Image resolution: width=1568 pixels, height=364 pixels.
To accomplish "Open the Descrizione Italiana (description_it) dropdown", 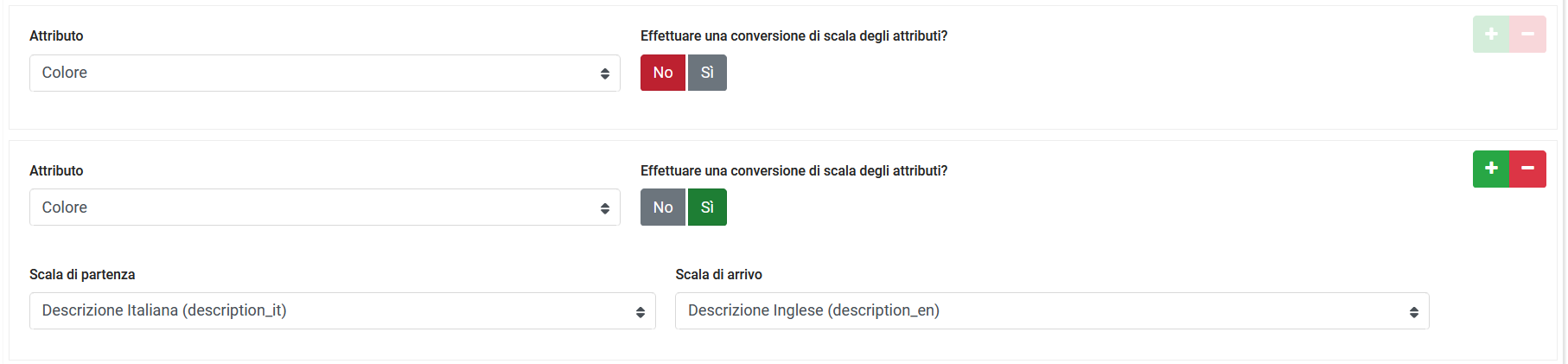I will pos(328,310).
